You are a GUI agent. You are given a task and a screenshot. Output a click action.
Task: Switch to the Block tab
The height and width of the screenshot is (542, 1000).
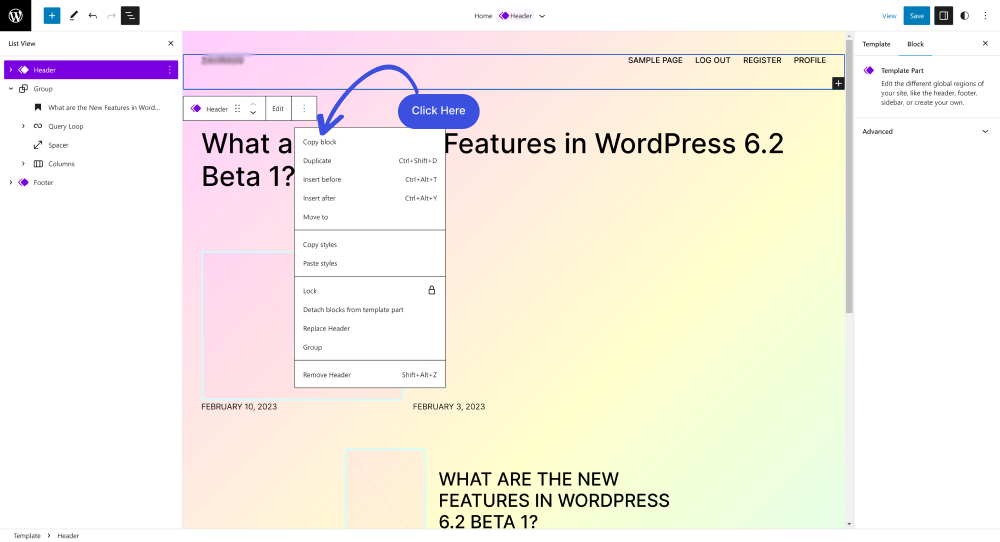click(915, 44)
